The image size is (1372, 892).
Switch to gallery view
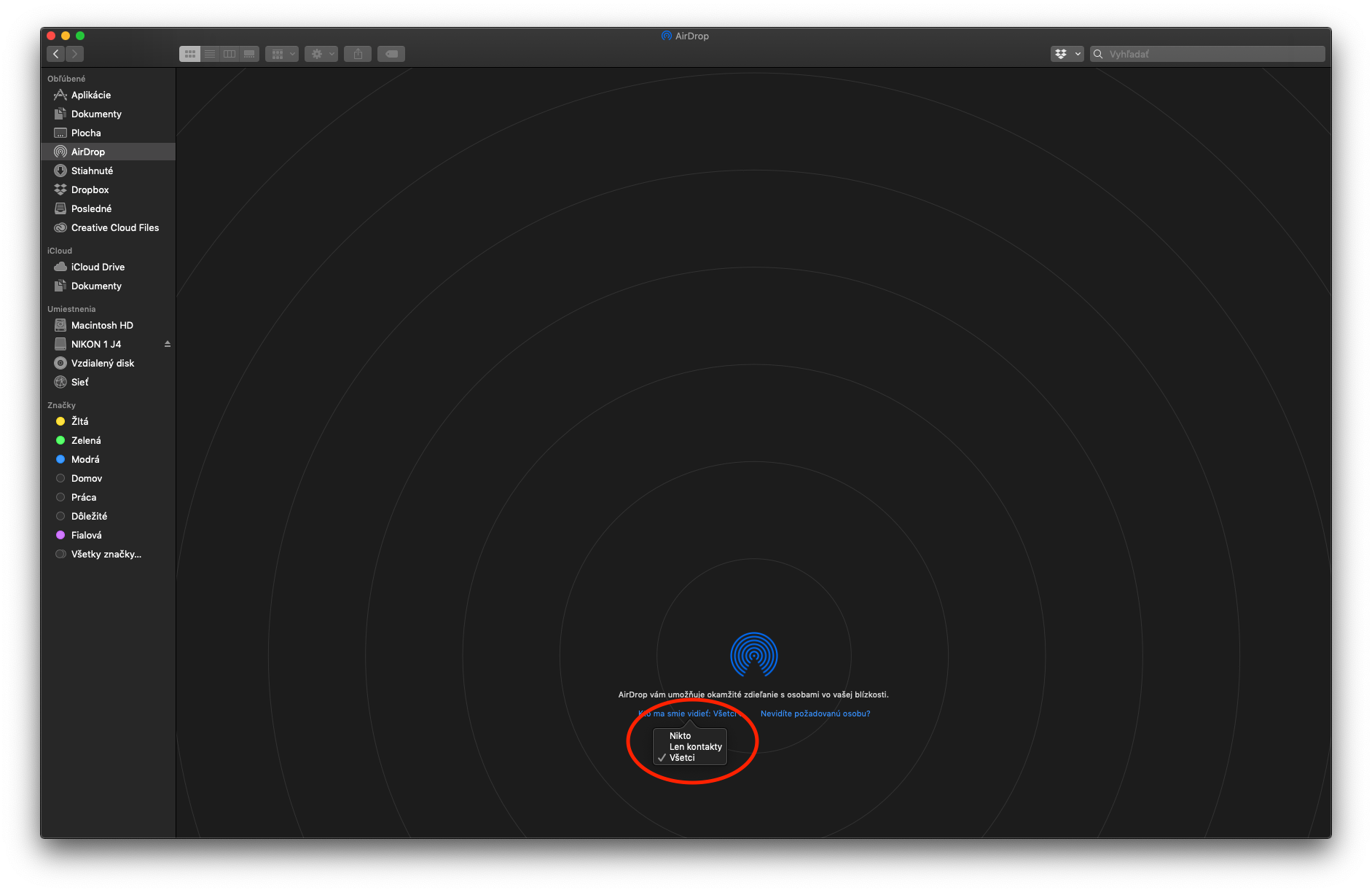click(x=249, y=54)
